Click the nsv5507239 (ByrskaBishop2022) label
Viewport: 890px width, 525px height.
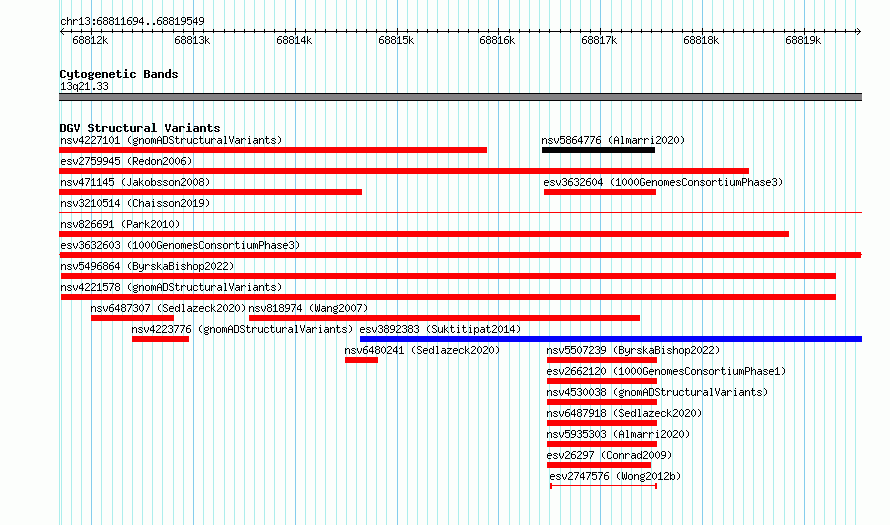[633, 350]
